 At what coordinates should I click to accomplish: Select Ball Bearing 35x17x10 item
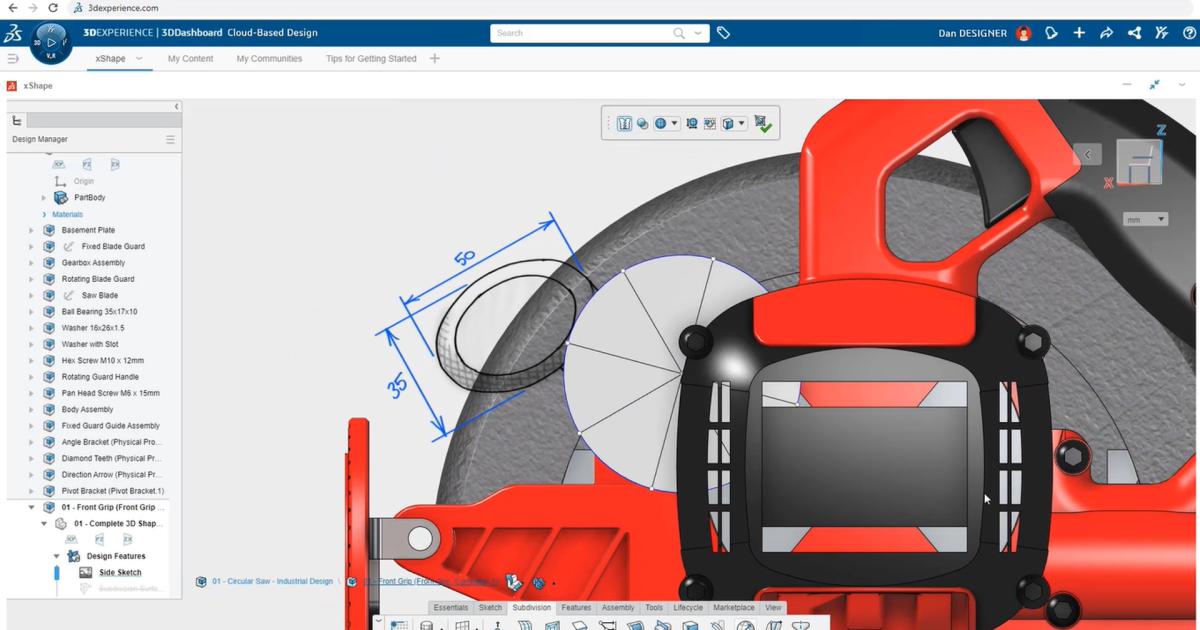tap(99, 312)
